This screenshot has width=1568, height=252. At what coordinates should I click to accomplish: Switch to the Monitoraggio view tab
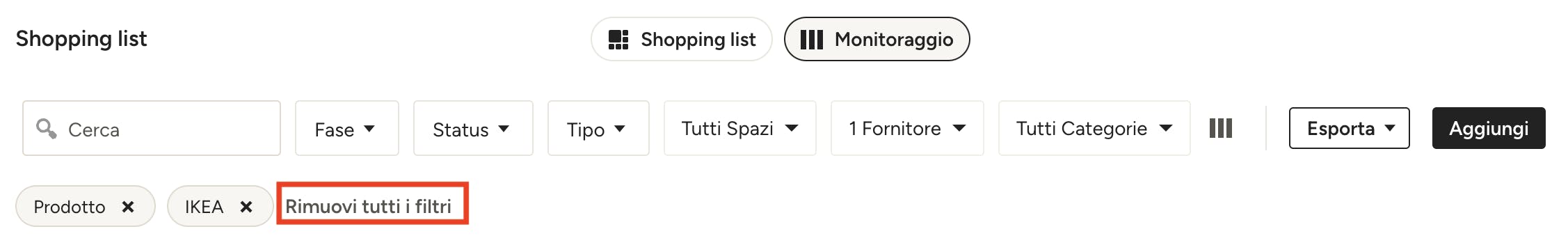tap(877, 40)
